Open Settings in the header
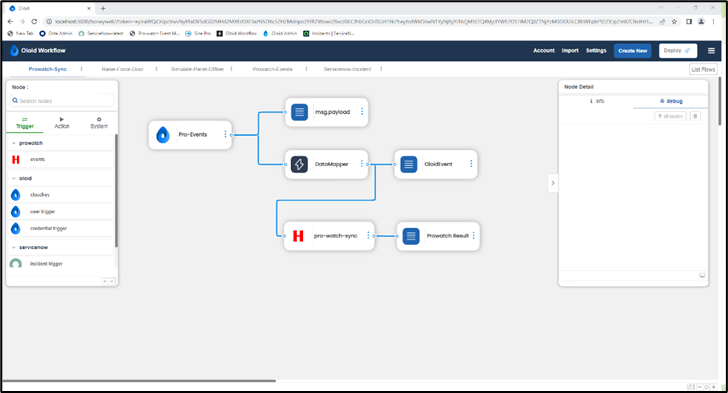 (596, 50)
